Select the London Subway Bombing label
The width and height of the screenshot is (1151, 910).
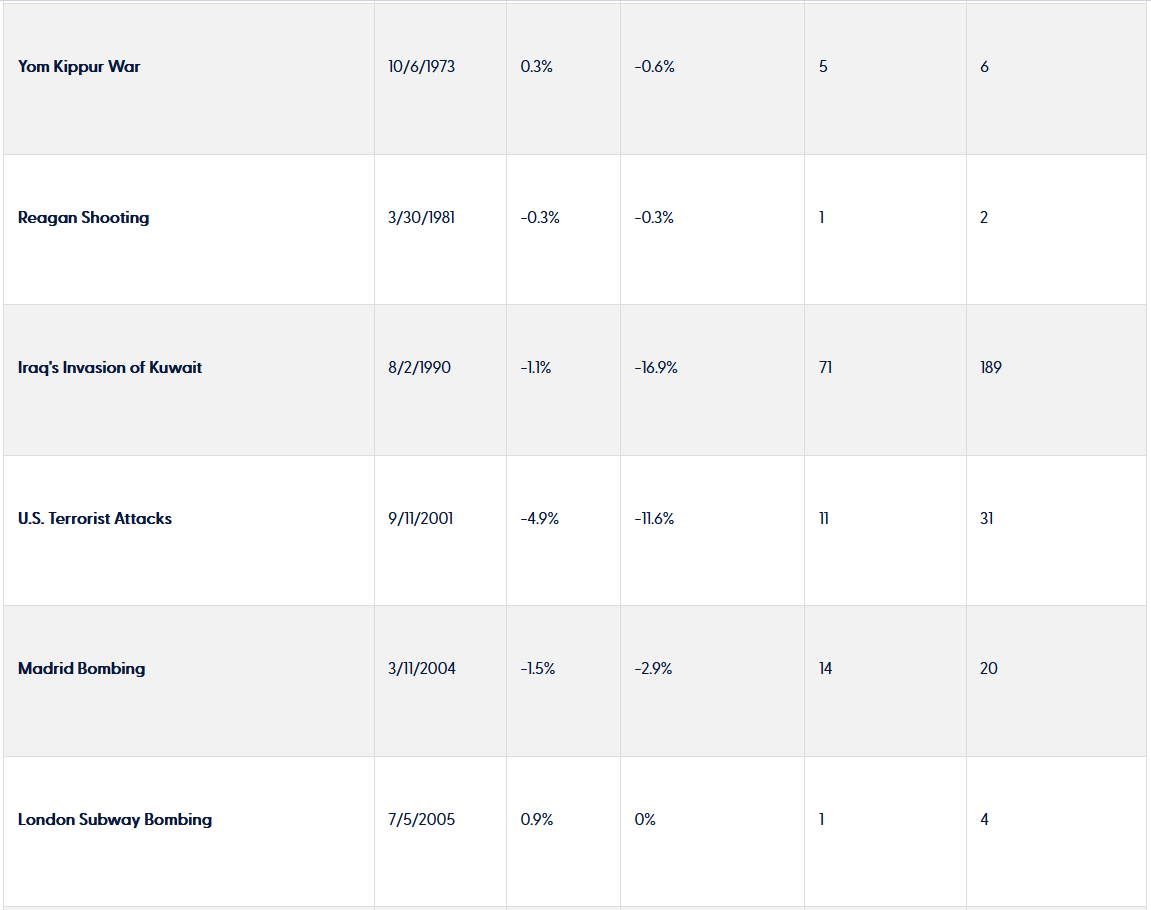[115, 820]
